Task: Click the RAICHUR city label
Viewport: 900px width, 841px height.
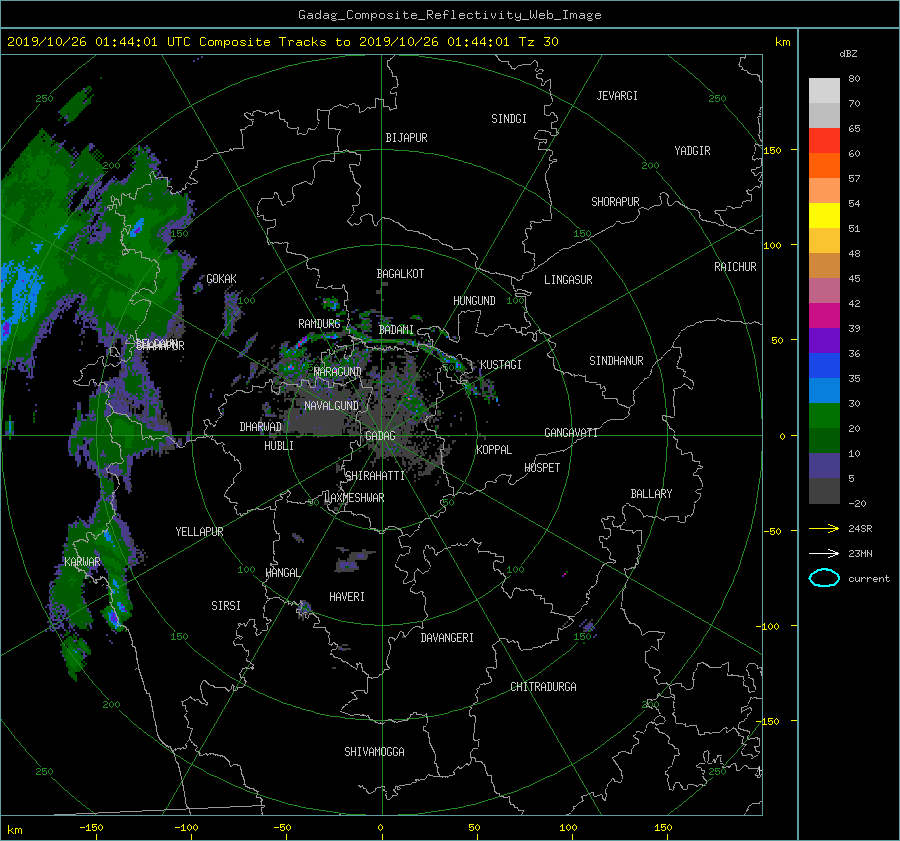Action: pyautogui.click(x=735, y=267)
